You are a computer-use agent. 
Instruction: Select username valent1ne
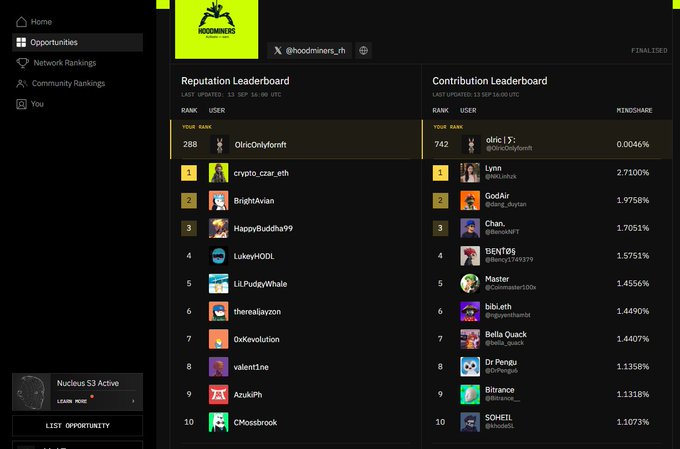251,367
